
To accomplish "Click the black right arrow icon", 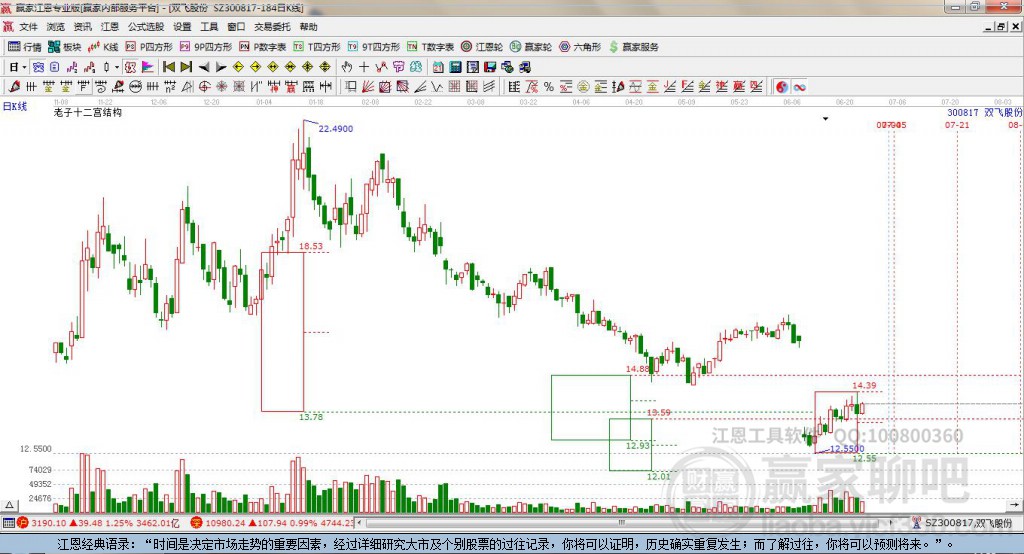I will tap(221, 67).
